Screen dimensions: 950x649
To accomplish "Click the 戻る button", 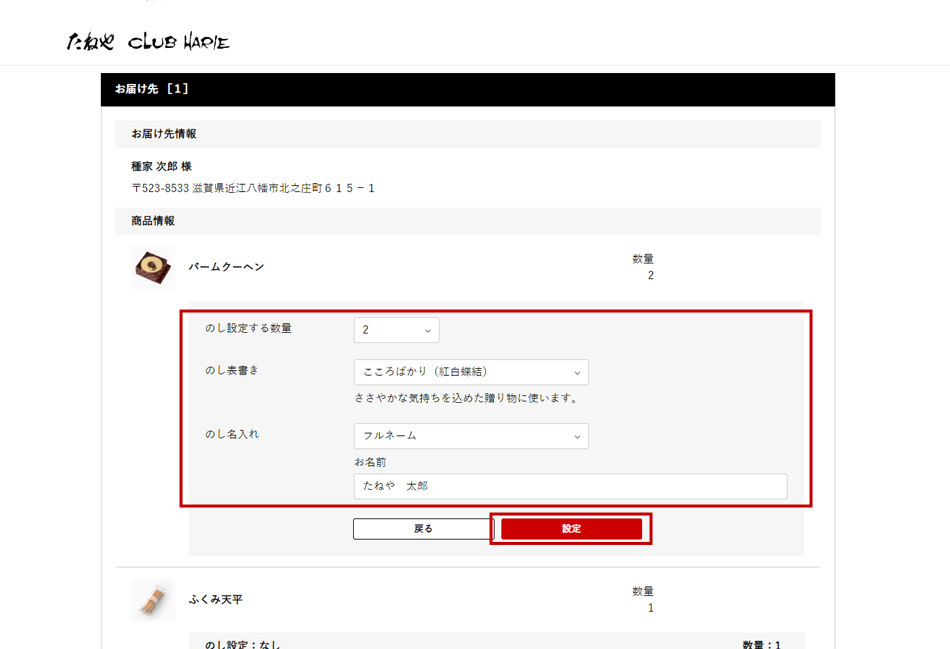I will (423, 528).
